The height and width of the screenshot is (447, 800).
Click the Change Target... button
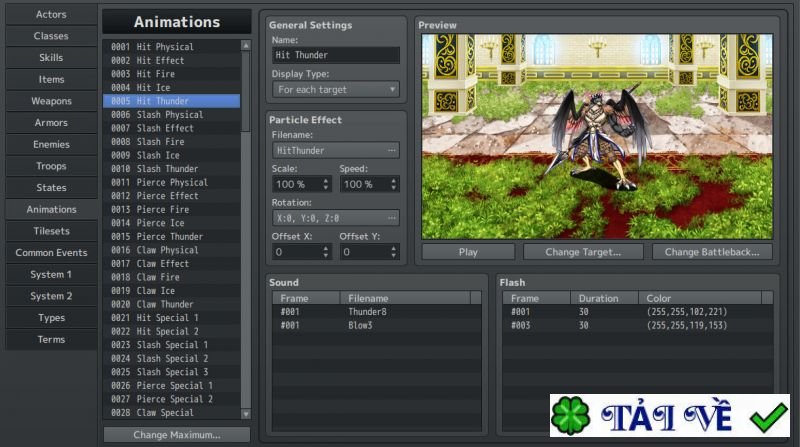583,252
